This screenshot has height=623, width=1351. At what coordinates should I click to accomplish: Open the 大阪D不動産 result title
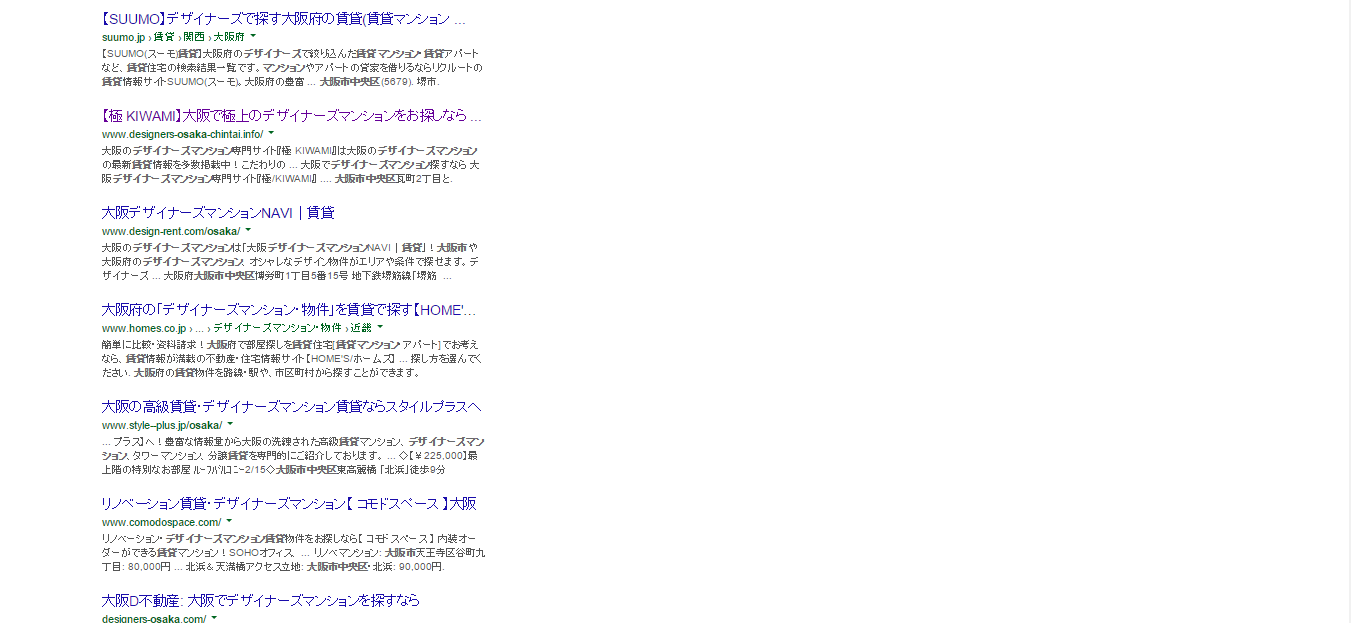coord(261,601)
